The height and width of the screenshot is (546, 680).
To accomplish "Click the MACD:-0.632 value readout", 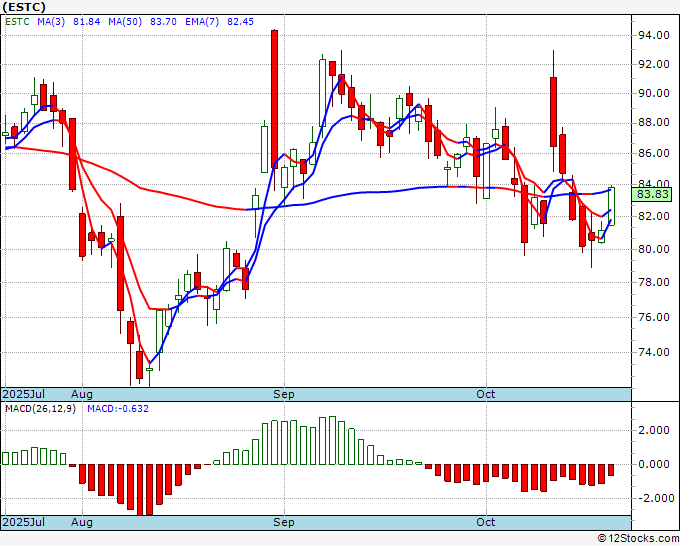I will pyautogui.click(x=118, y=409).
